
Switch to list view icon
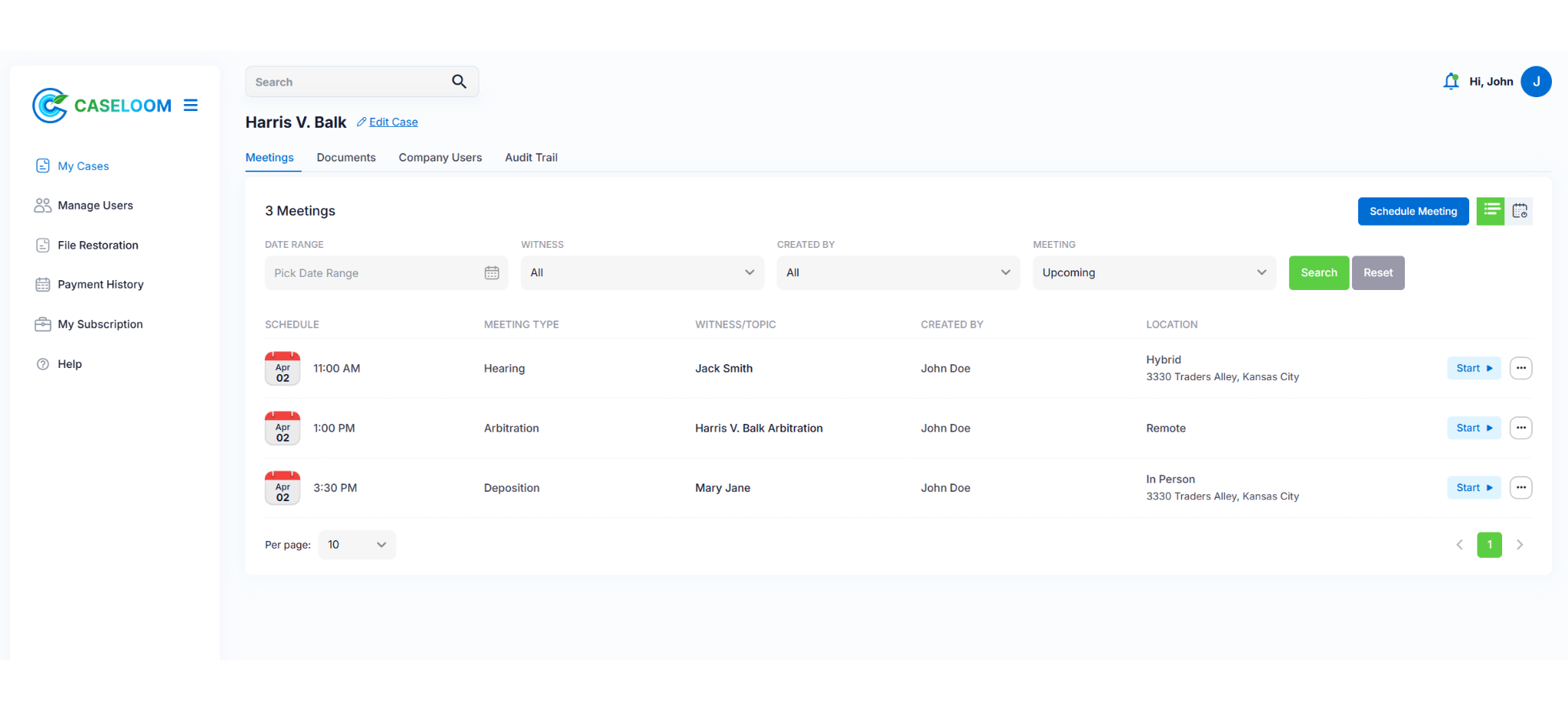point(1490,211)
